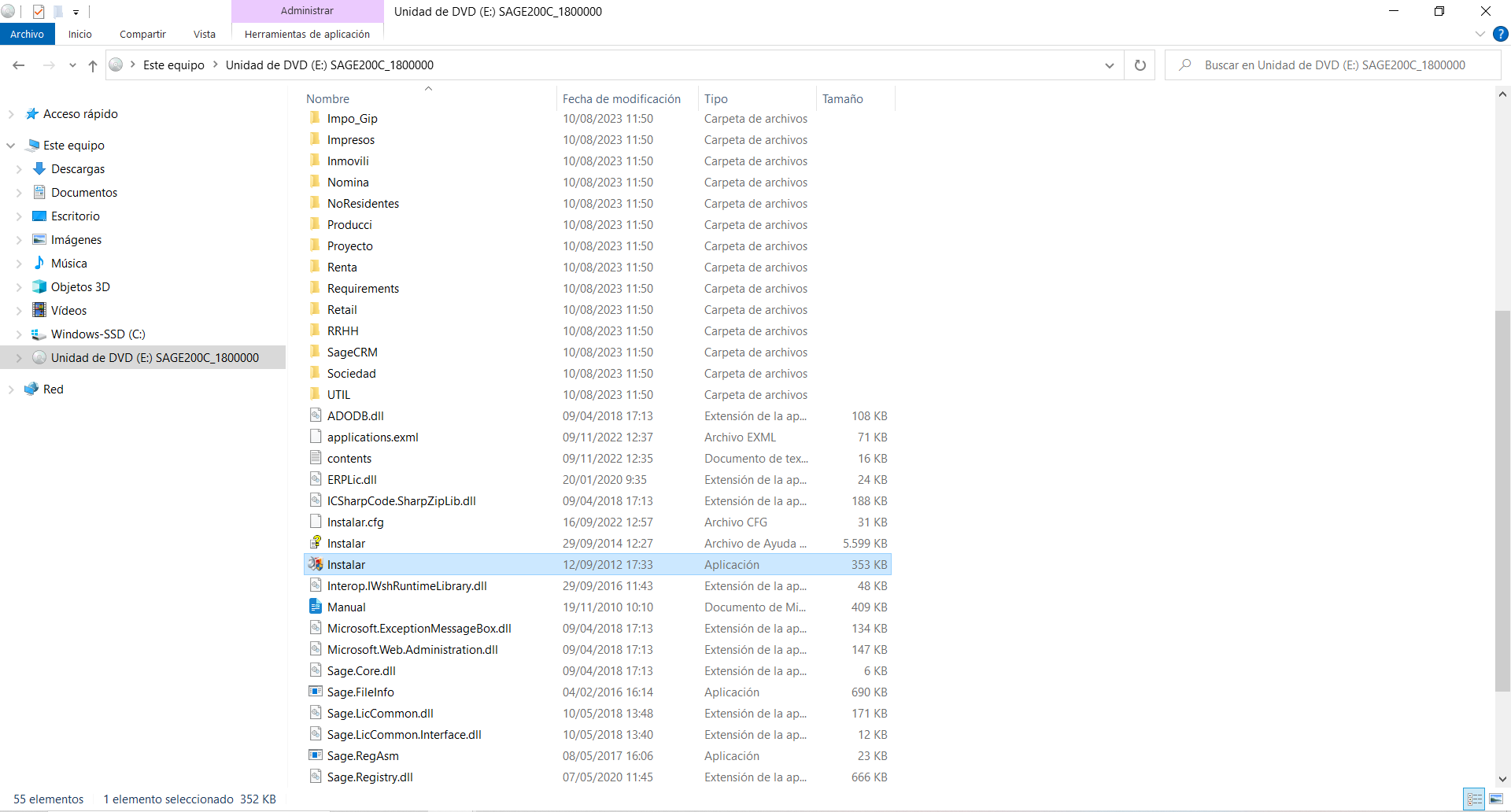Click the Objetos 3D cube icon

pyautogui.click(x=39, y=286)
